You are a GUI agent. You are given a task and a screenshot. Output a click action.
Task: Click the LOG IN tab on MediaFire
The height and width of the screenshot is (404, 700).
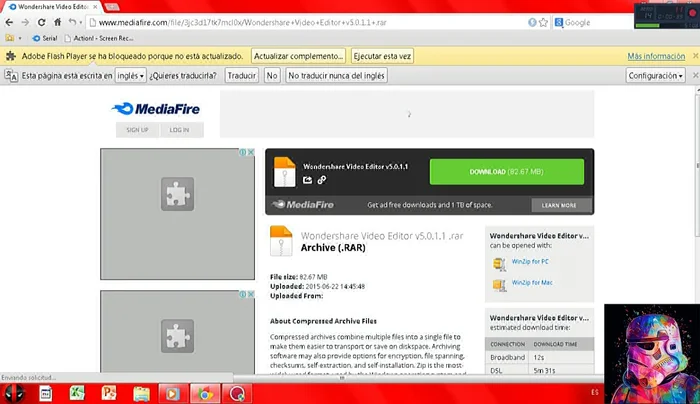[179, 130]
